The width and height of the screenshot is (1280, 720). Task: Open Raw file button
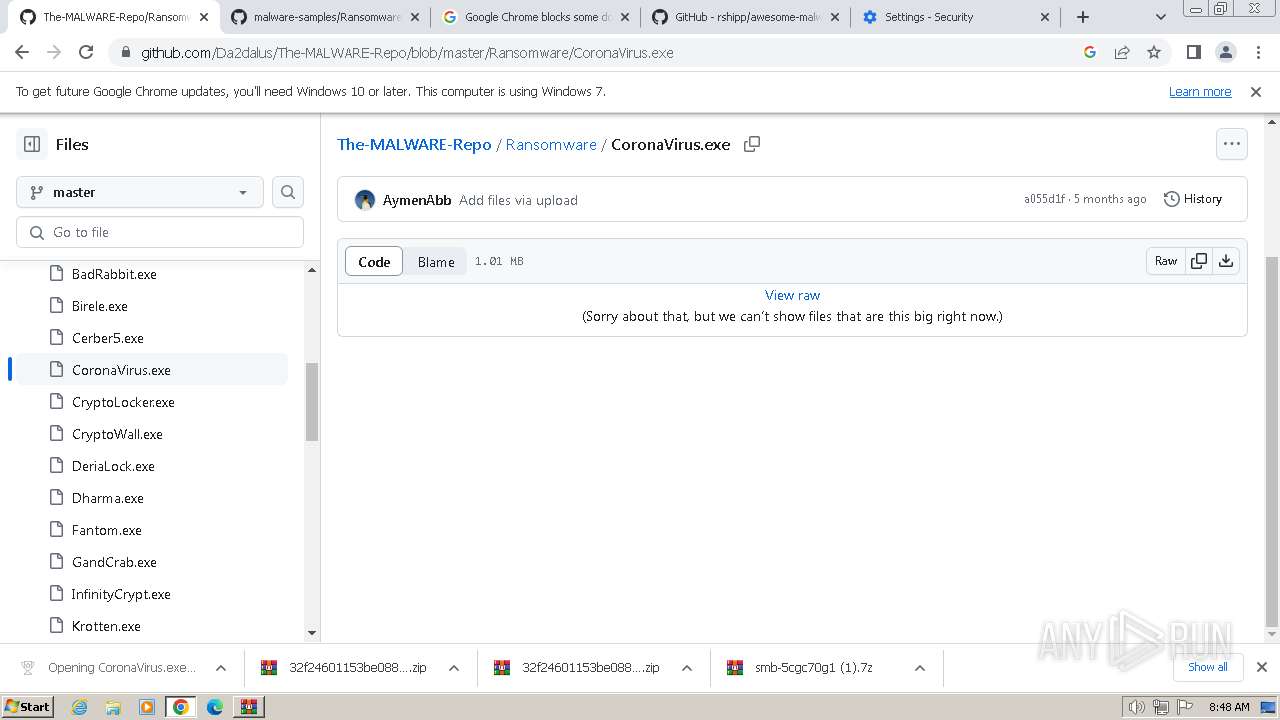[x=1166, y=261]
